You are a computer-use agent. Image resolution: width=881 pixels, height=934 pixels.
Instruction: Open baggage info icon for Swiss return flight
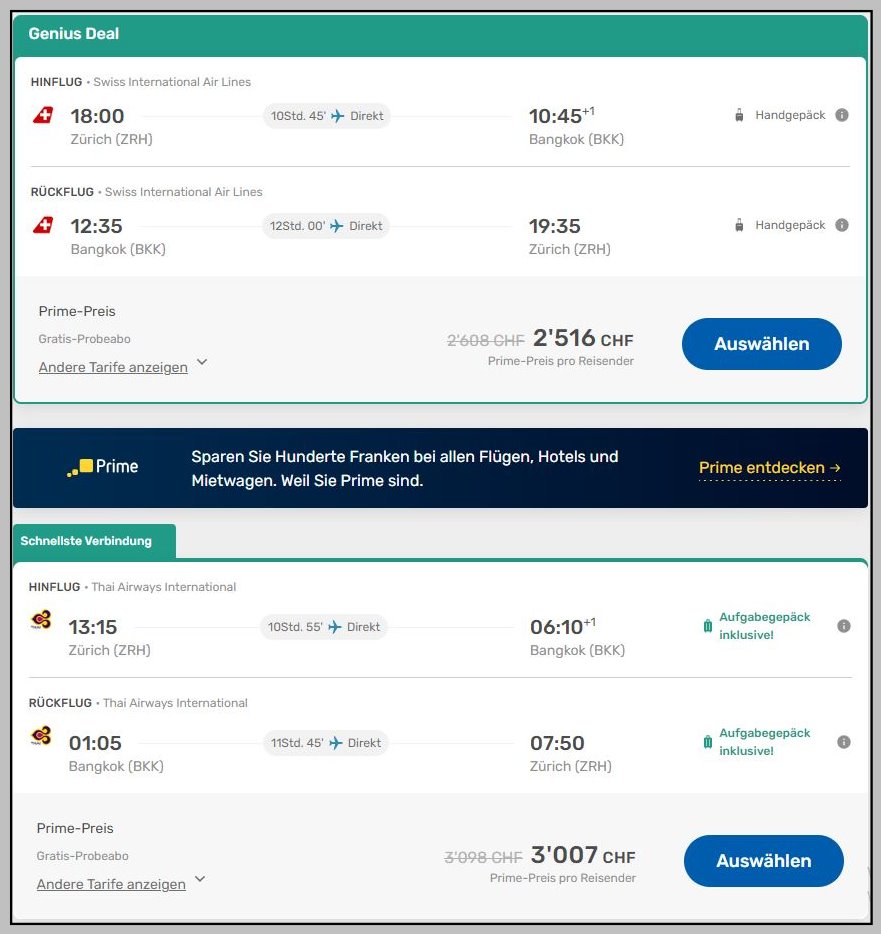[x=842, y=225]
